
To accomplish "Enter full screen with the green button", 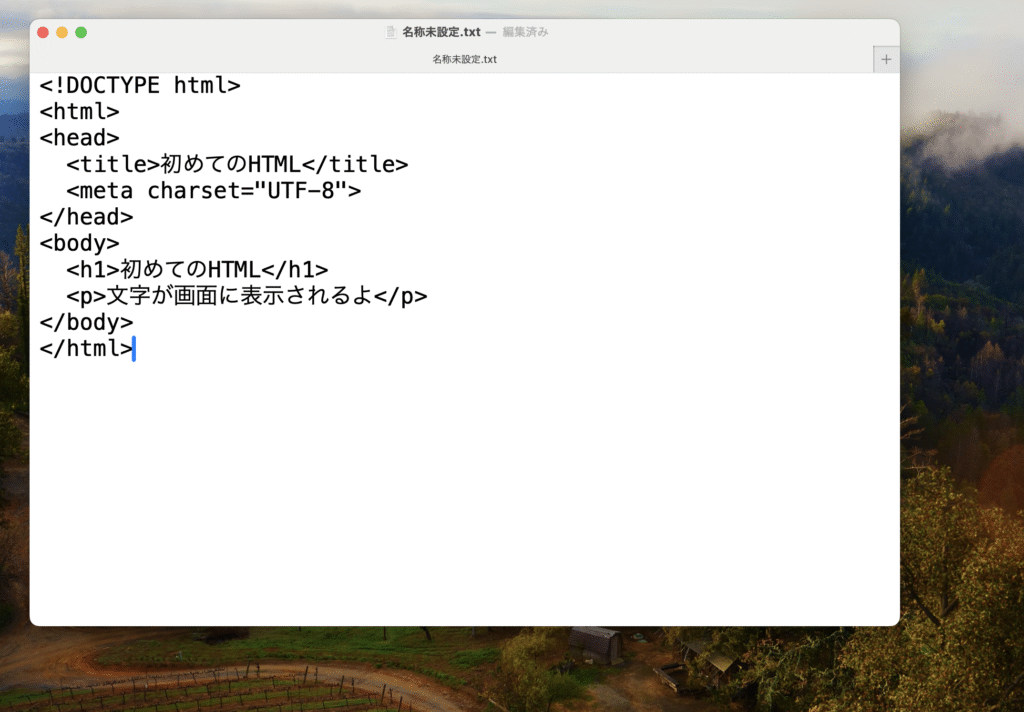I will pyautogui.click(x=81, y=32).
